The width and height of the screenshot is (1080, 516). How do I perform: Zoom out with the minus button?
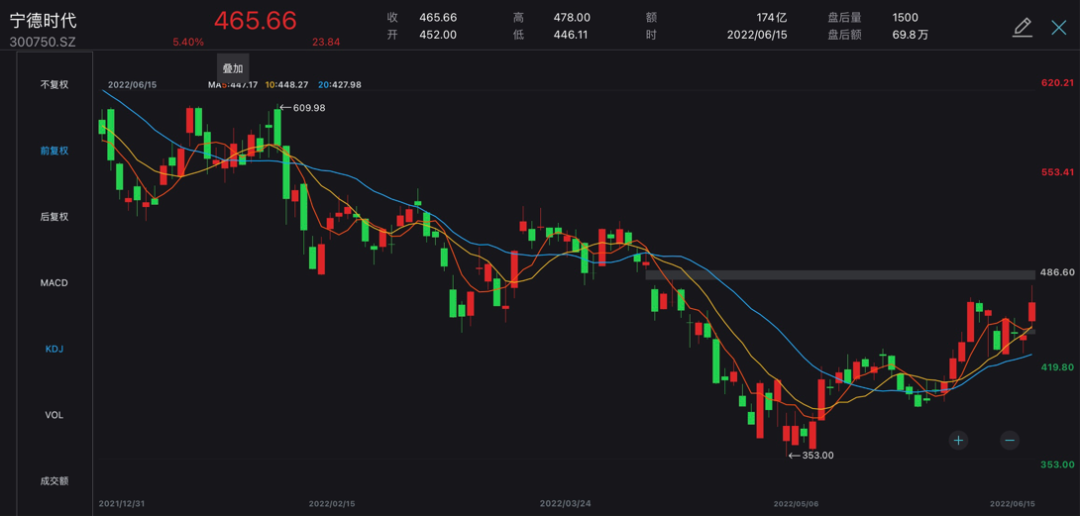point(1009,440)
